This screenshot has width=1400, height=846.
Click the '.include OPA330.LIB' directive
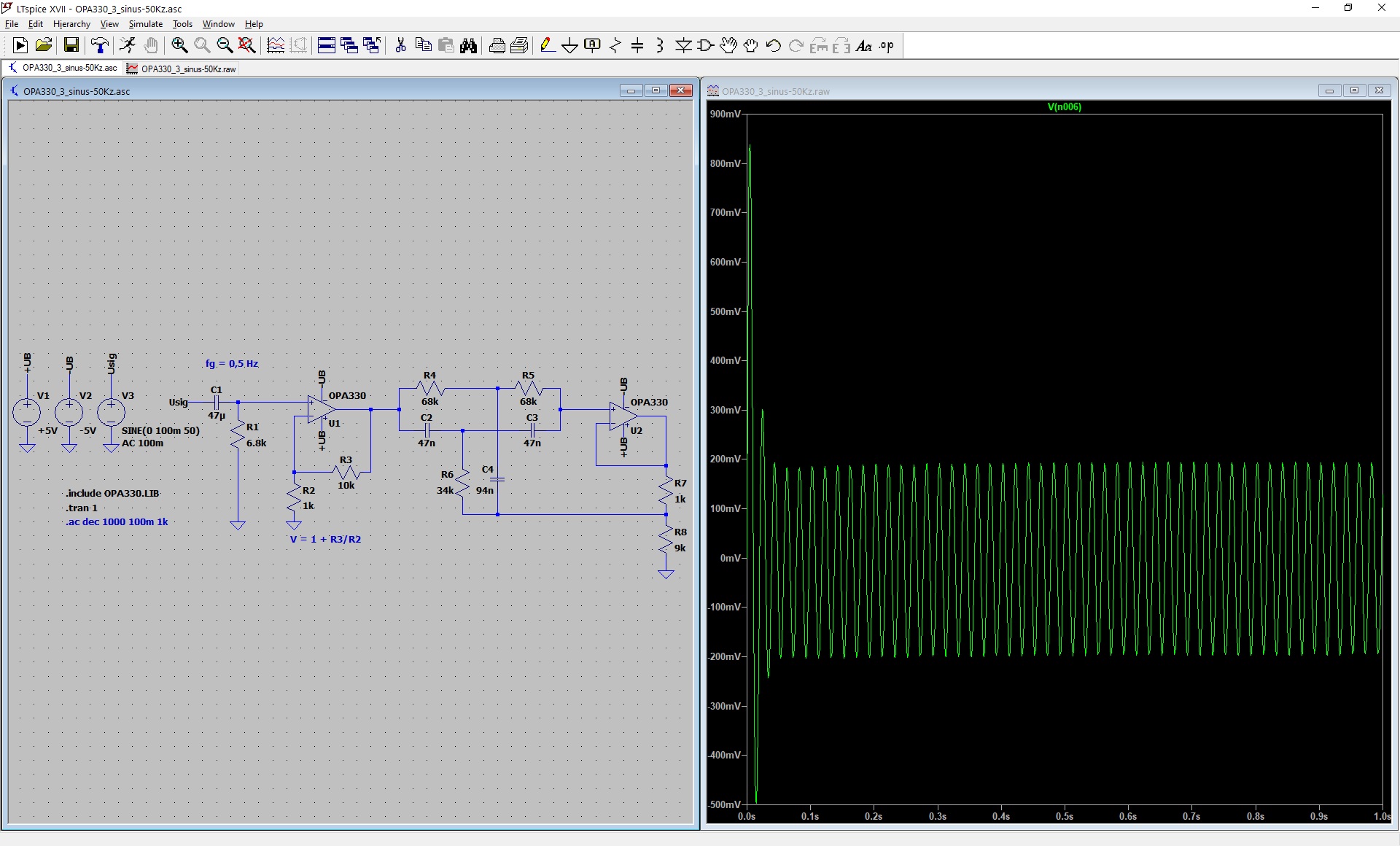click(112, 493)
